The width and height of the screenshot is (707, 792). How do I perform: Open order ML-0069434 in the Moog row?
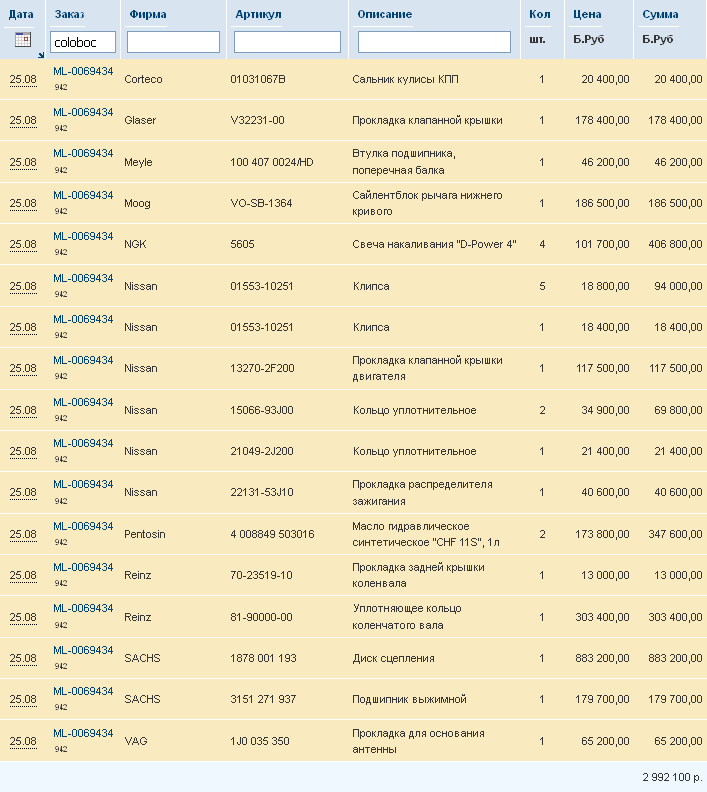(x=83, y=195)
